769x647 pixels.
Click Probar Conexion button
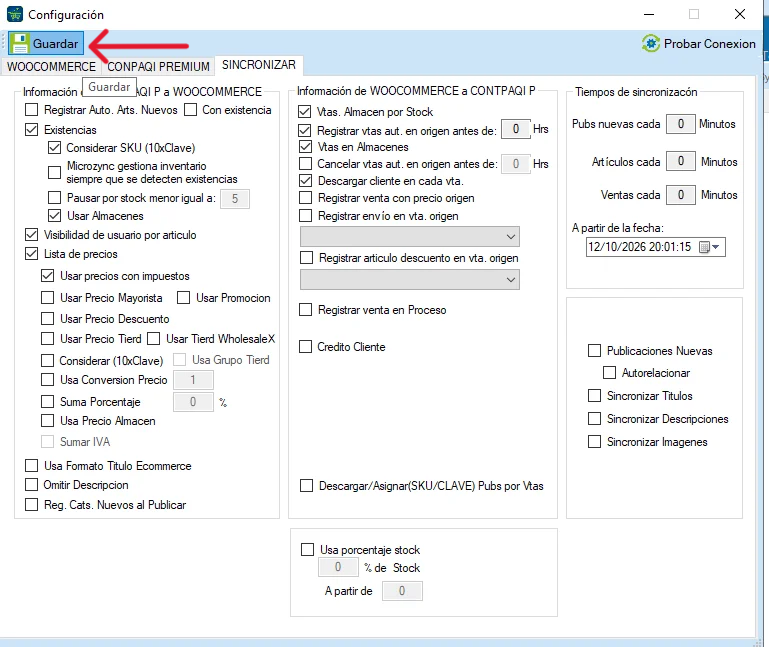(x=699, y=44)
